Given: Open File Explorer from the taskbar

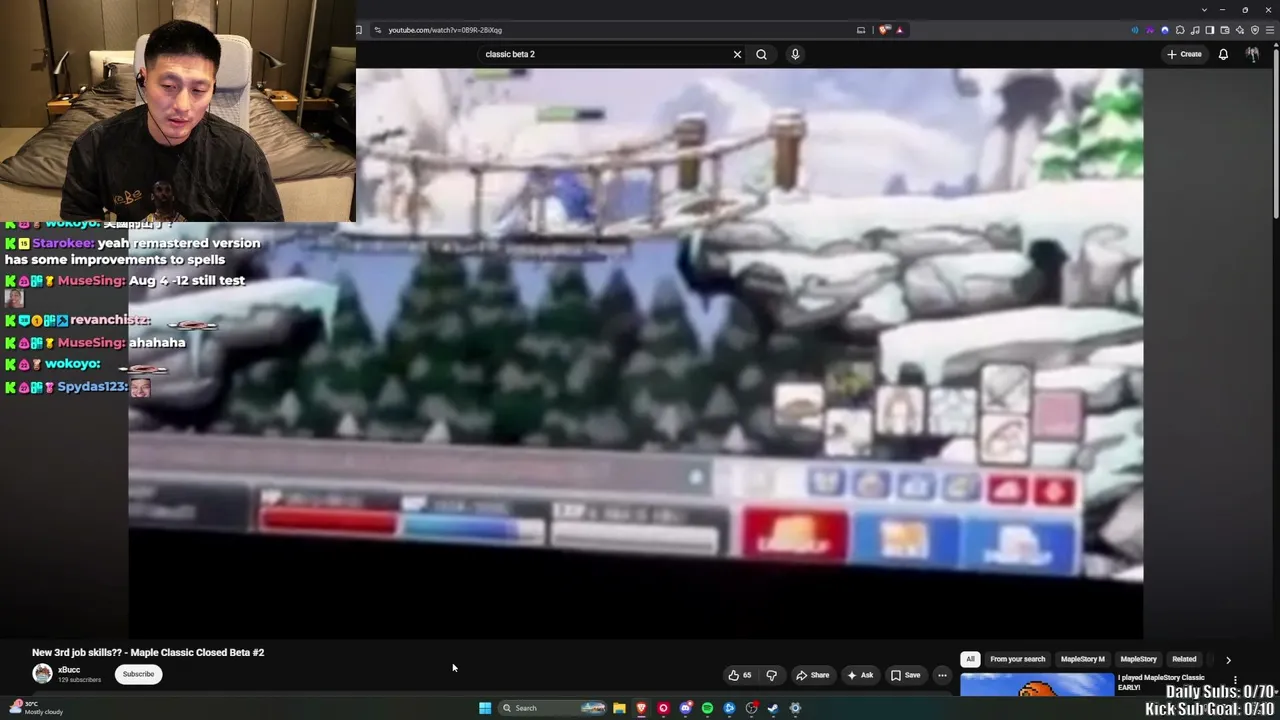Looking at the screenshot, I should 619,708.
